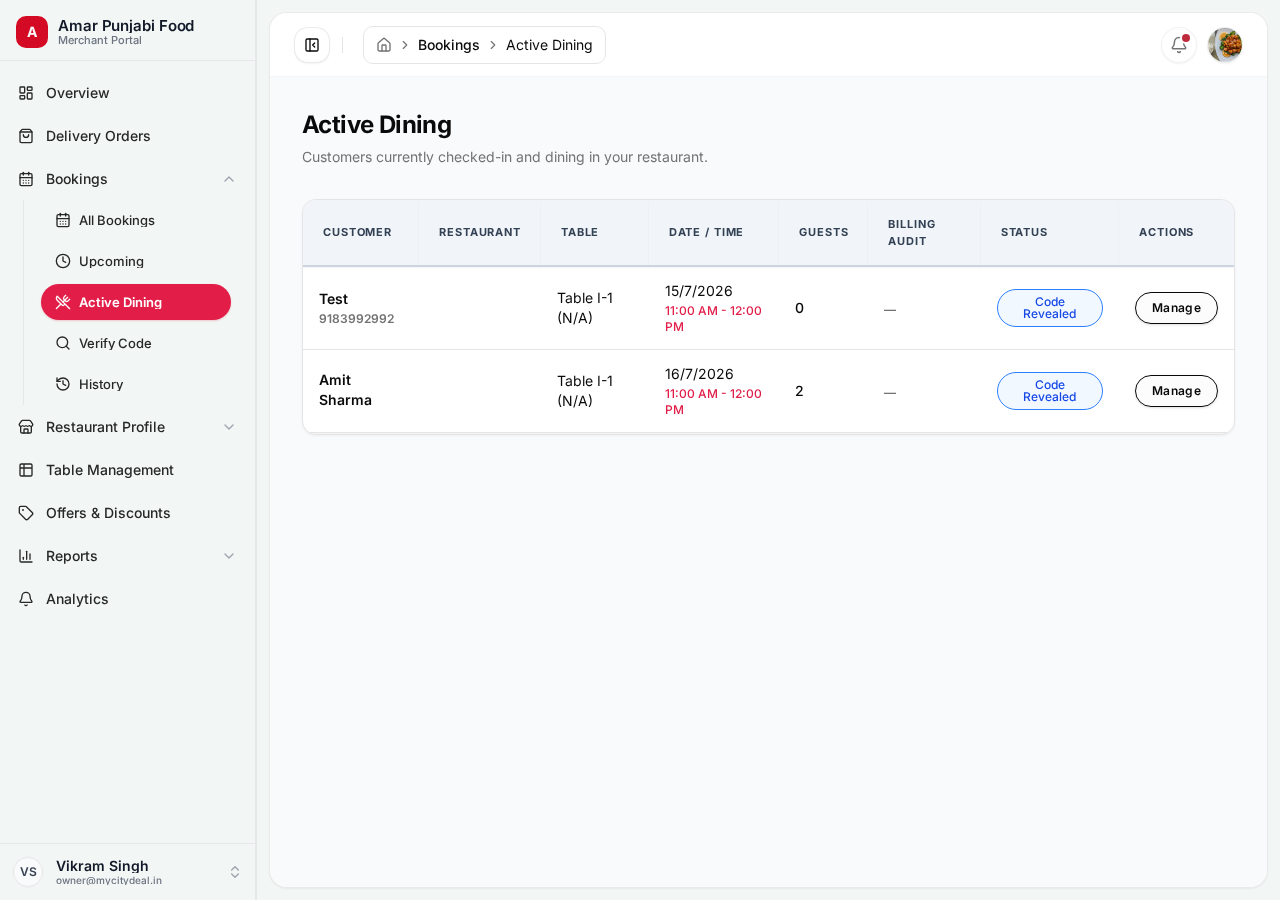
Task: Click the Amit Sharma customer name
Action: pyautogui.click(x=345, y=390)
